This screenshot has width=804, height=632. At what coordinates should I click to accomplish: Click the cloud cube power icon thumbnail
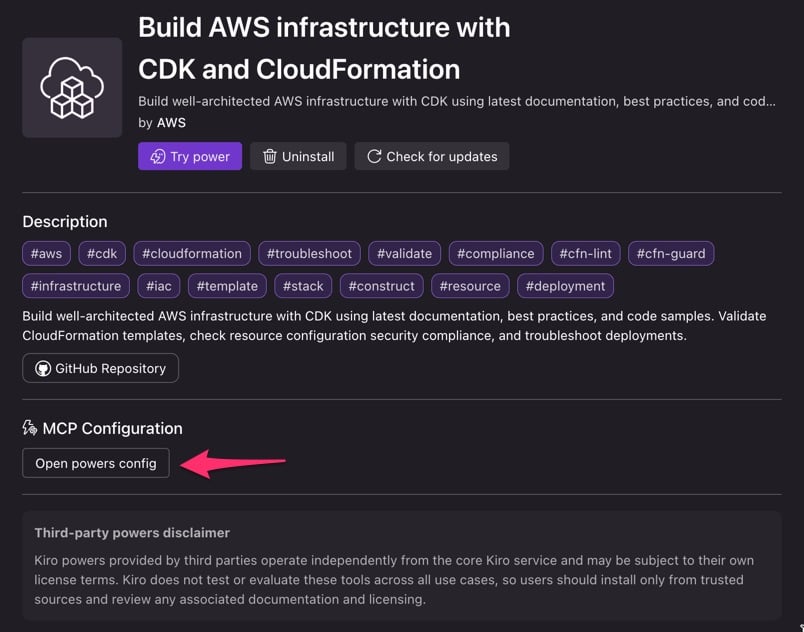[71, 87]
